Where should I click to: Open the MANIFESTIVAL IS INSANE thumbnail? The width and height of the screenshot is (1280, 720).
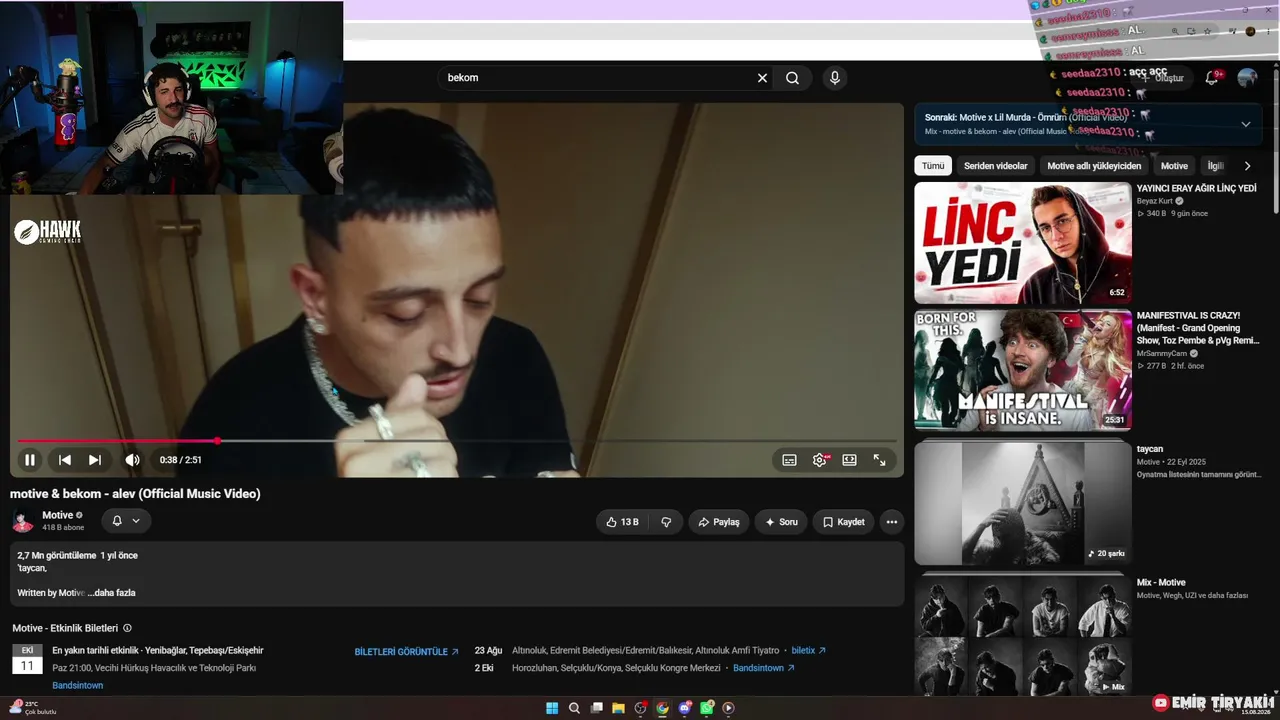pyautogui.click(x=1023, y=370)
